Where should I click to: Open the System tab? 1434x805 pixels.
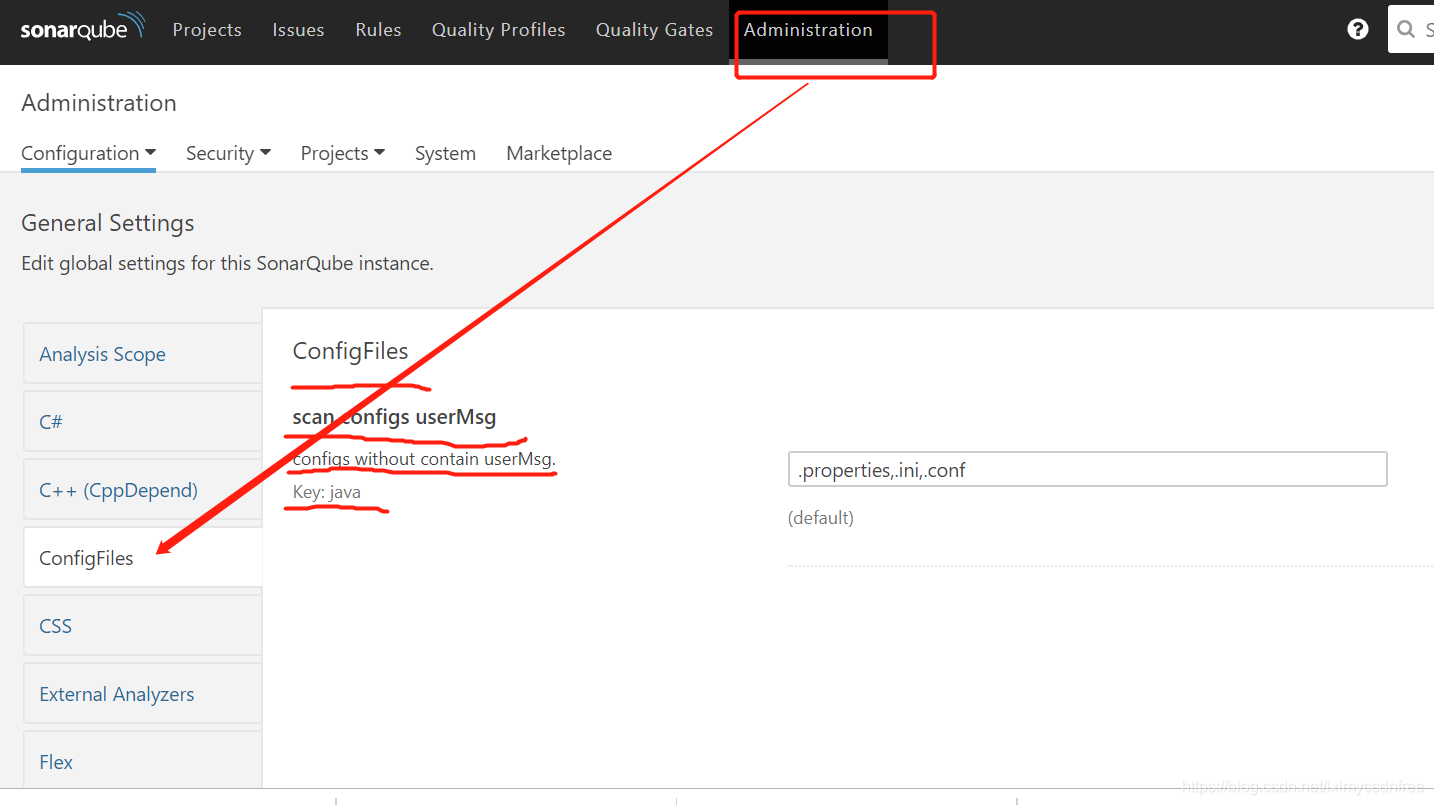[445, 153]
